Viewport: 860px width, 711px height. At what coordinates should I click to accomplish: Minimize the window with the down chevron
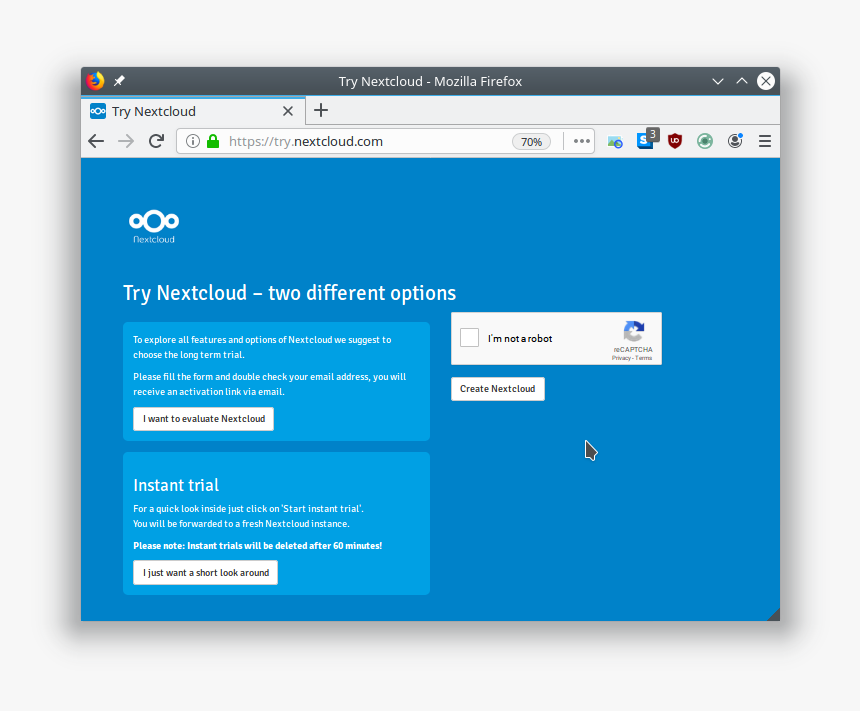coord(717,81)
